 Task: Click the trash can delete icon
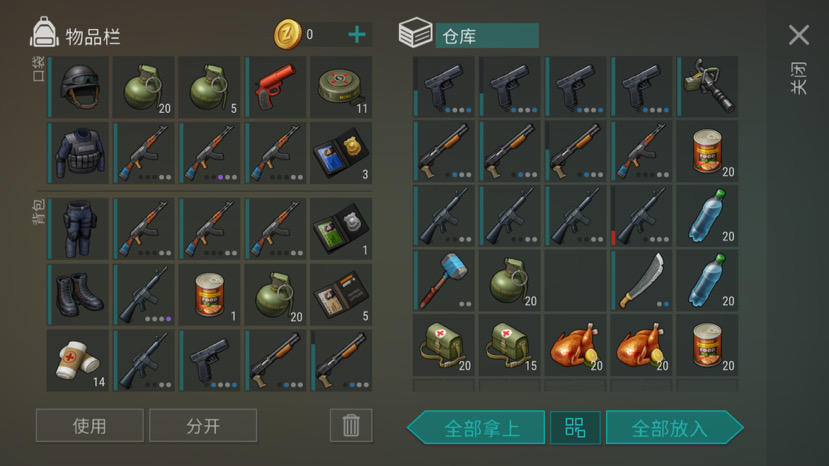pos(351,425)
